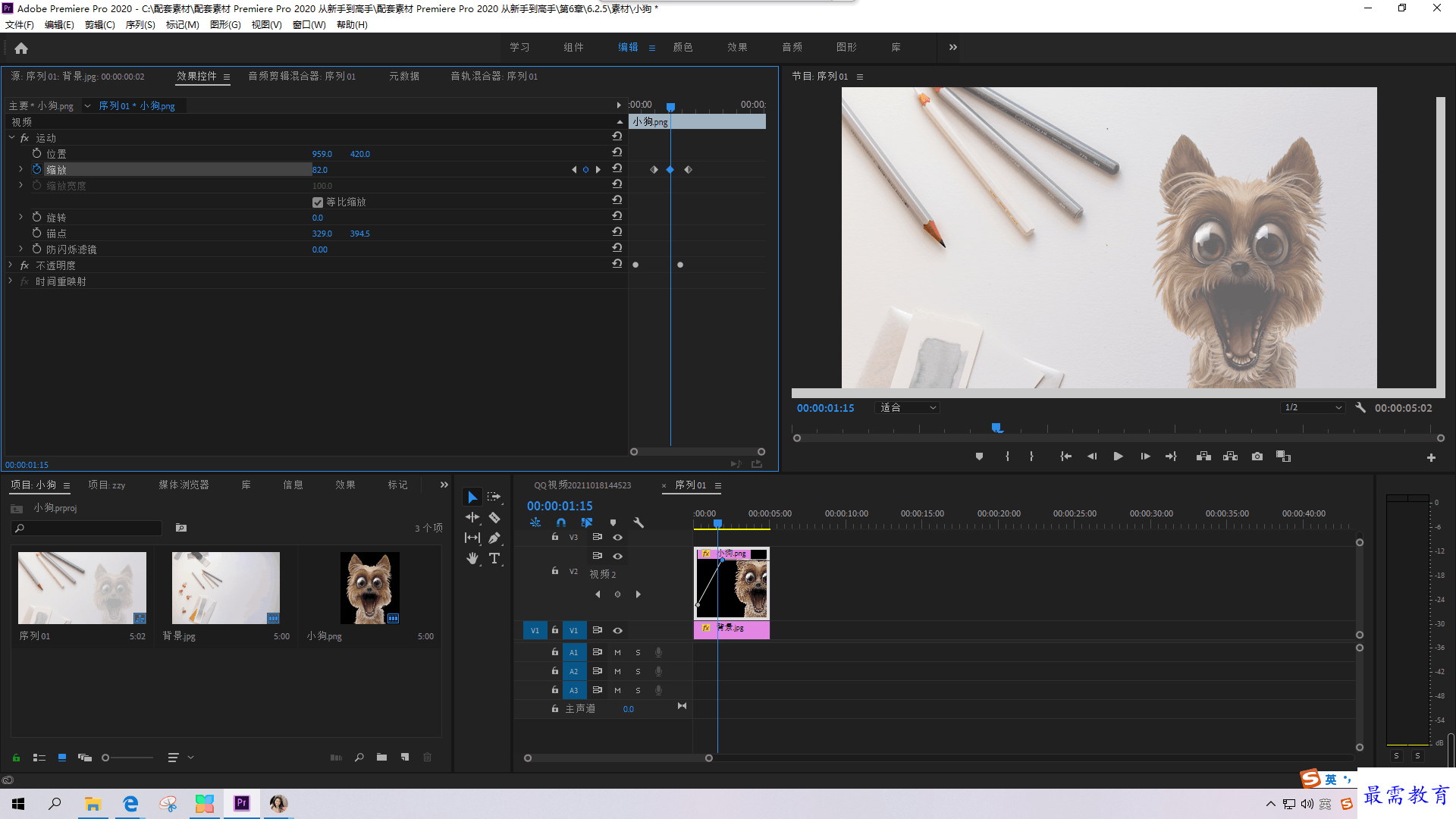Select the Track Select Forward tool
1456x819 pixels.
pyautogui.click(x=494, y=497)
